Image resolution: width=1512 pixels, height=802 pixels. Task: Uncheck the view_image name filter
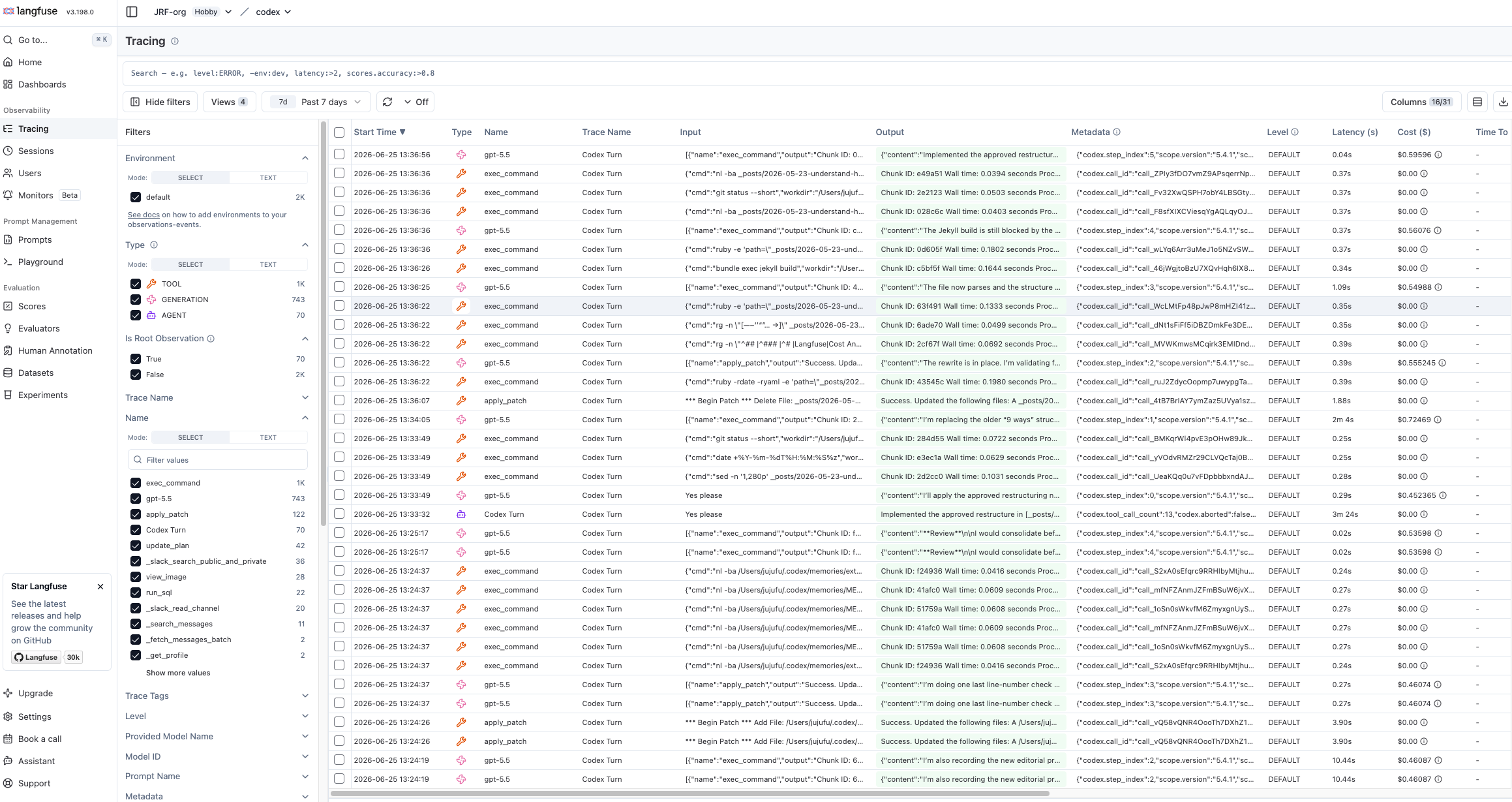(136, 577)
